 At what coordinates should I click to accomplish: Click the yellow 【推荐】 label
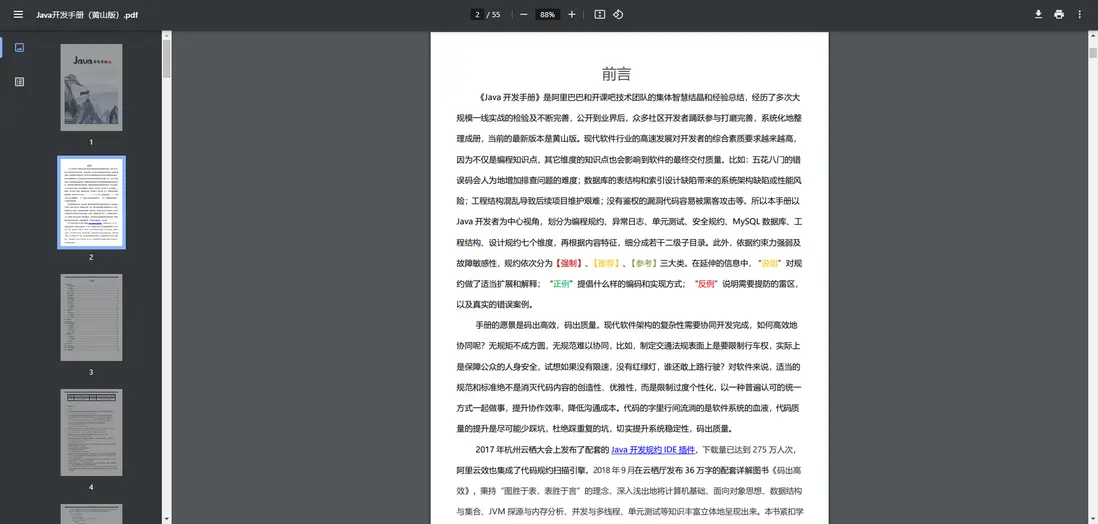point(606,264)
